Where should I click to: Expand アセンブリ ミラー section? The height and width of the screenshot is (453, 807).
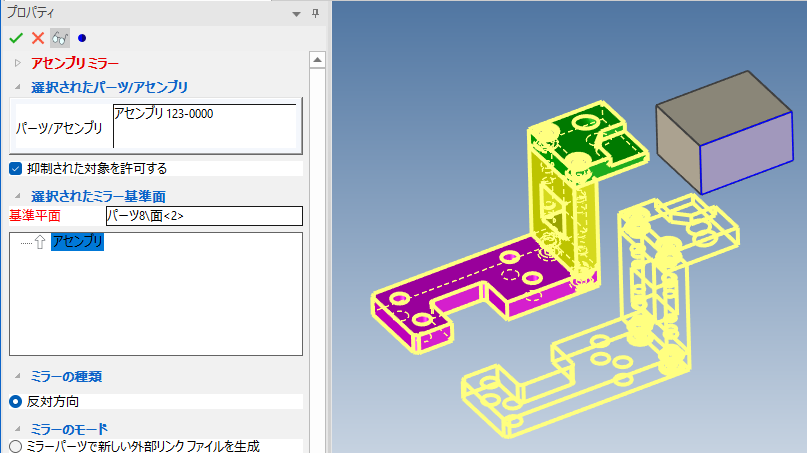[17, 63]
